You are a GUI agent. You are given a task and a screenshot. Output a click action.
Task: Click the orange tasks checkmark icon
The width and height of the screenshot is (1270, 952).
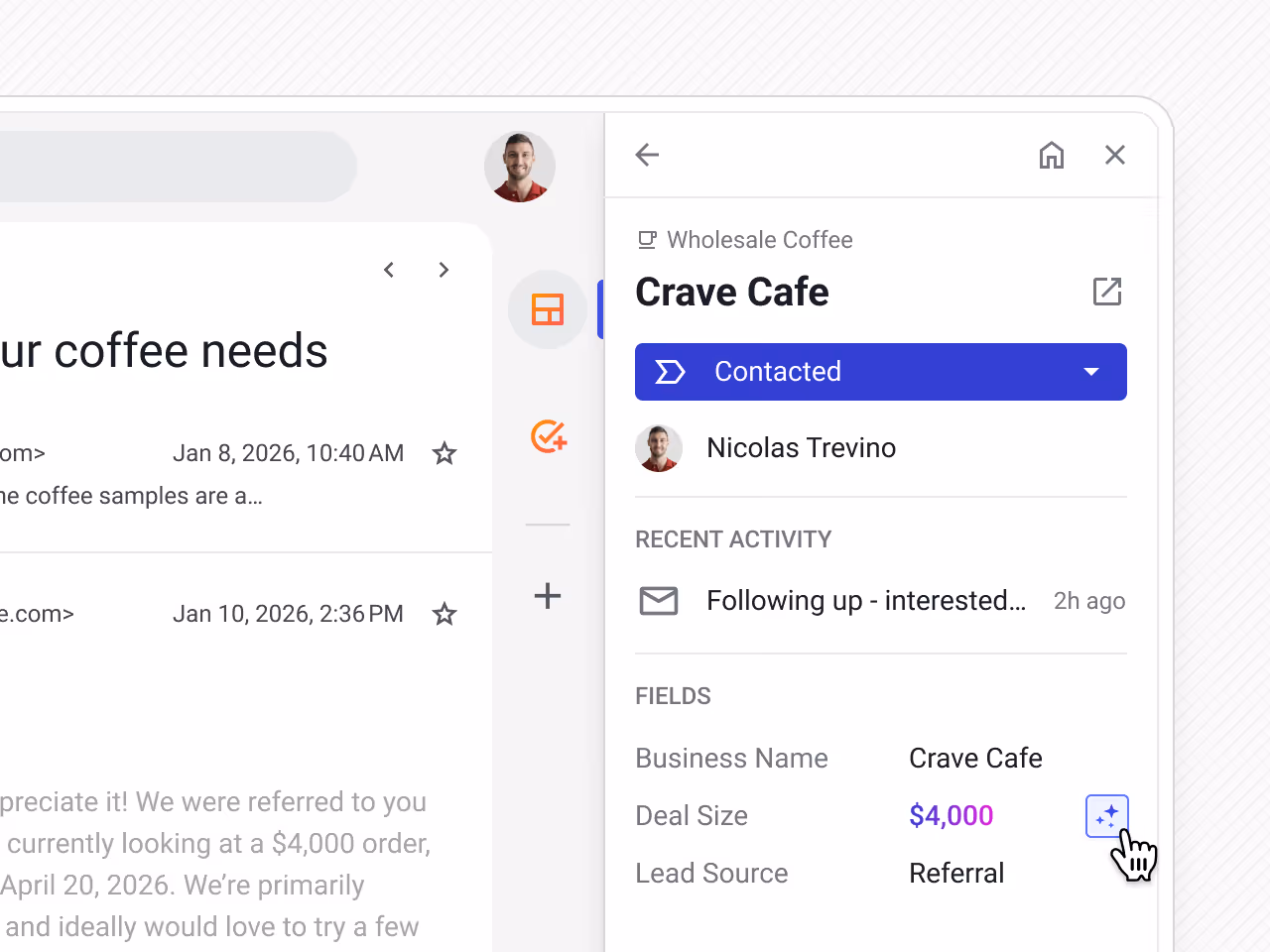click(x=547, y=436)
